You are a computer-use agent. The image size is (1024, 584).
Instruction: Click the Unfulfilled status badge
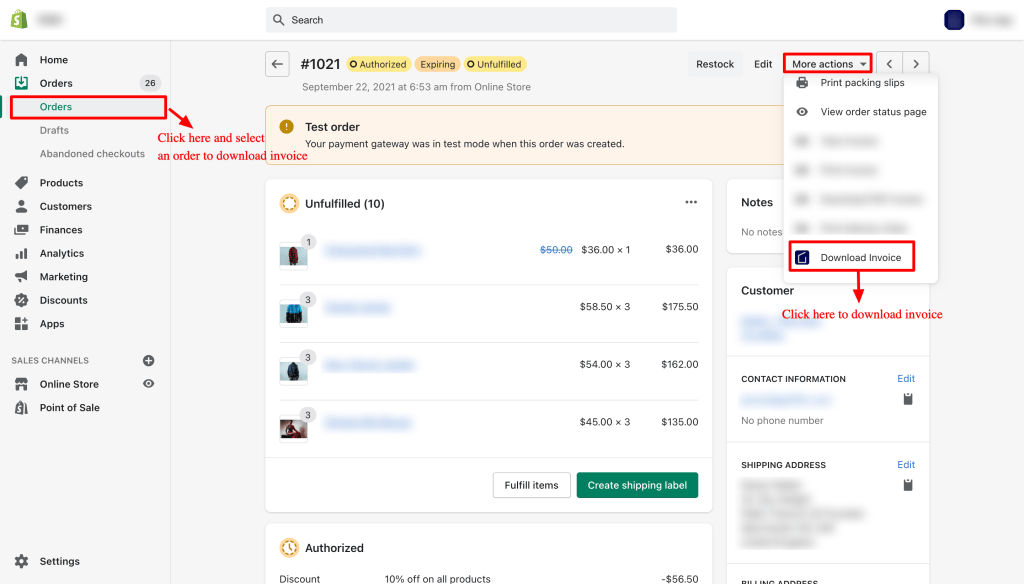click(x=495, y=64)
